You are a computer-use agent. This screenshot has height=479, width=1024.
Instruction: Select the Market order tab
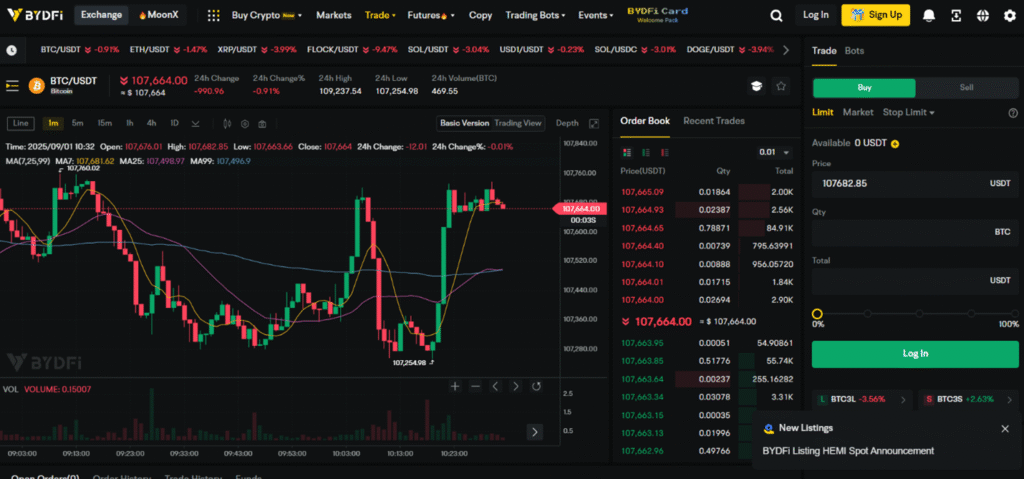click(857, 112)
